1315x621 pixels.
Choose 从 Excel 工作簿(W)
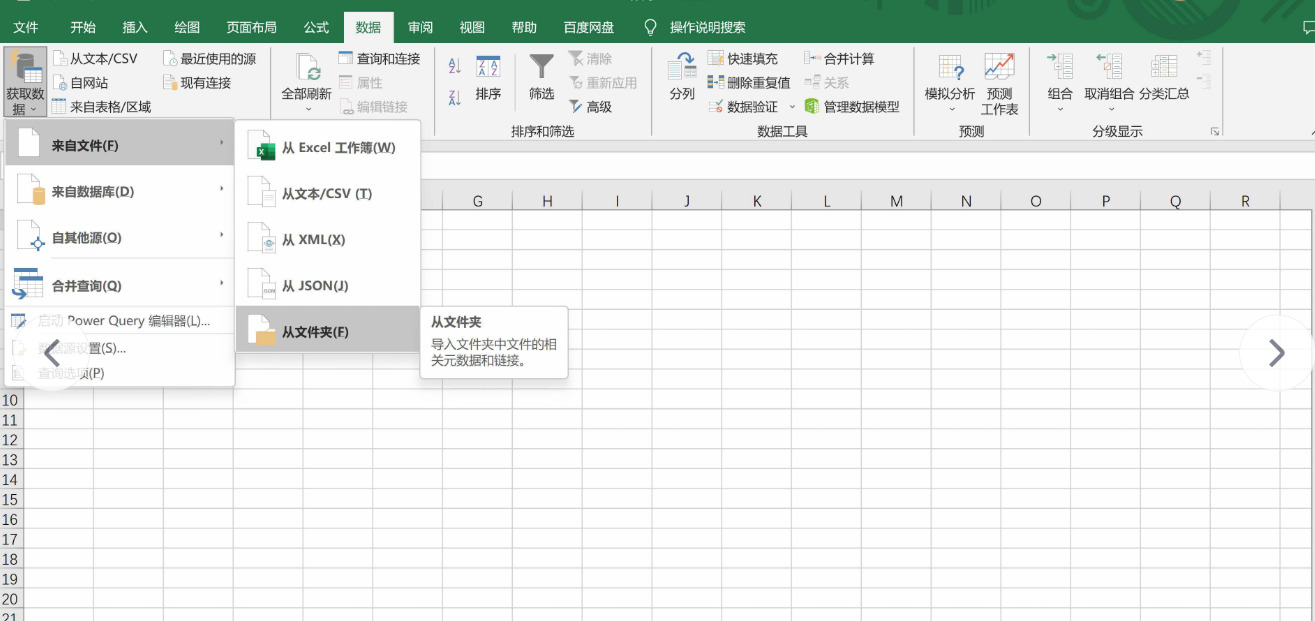tap(328, 148)
